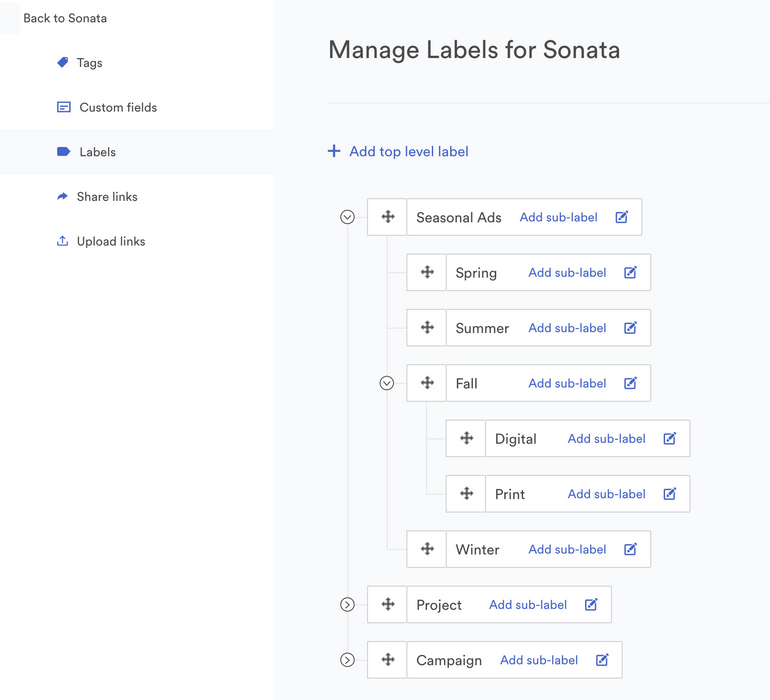770x700 pixels.
Task: Collapse the Fall sub-label group
Action: tap(387, 383)
